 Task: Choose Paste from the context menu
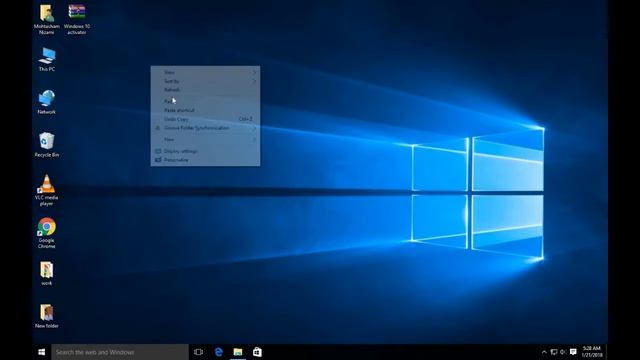point(205,101)
